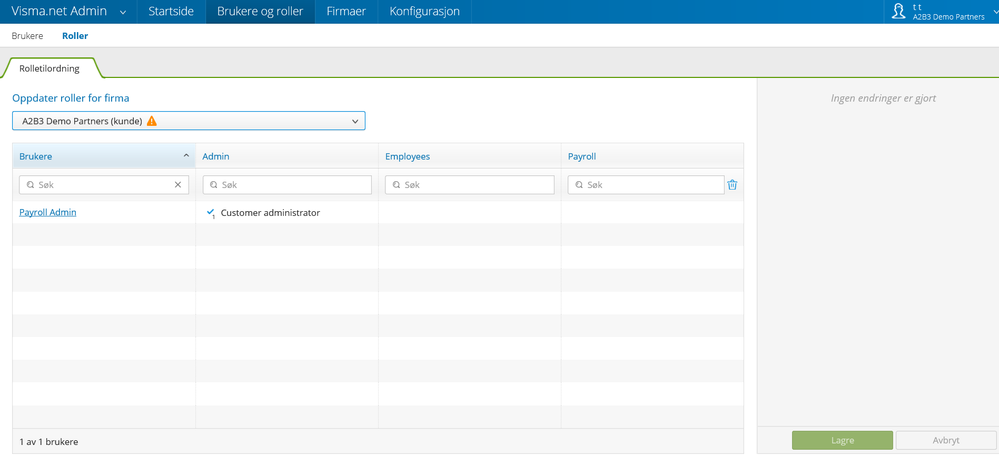Click the Admin column search field
Image resolution: width=999 pixels, height=465 pixels.
(287, 185)
